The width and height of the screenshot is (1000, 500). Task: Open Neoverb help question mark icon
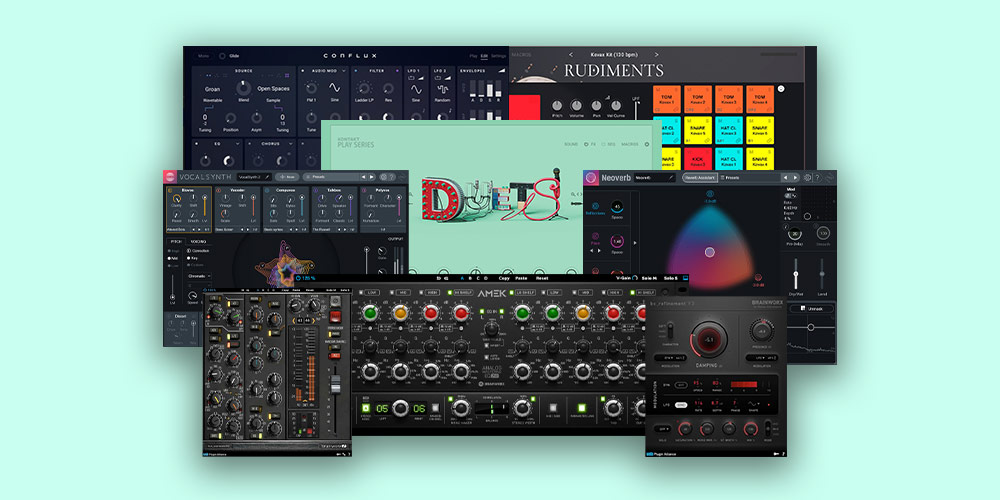click(817, 177)
